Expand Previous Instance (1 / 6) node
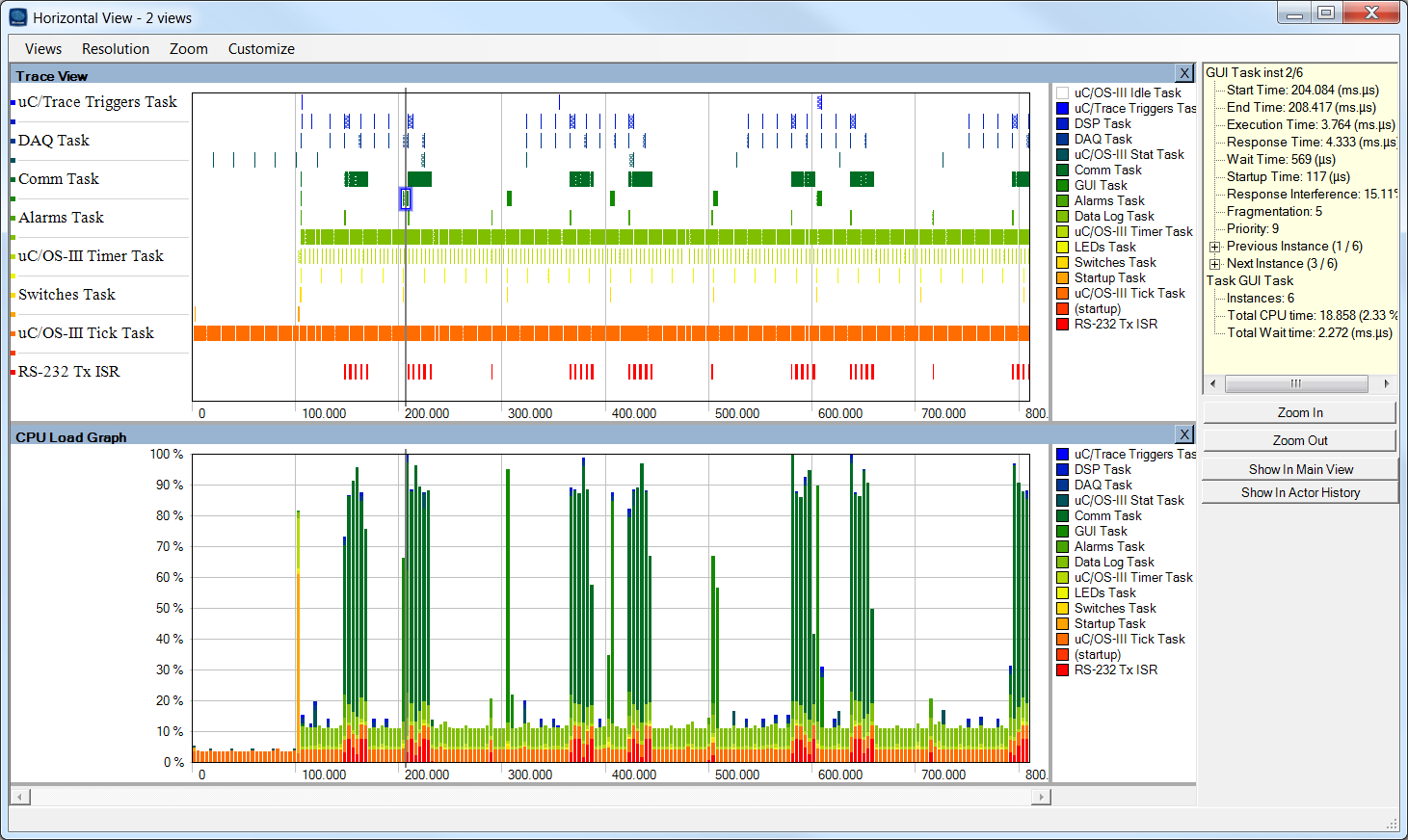Viewport: 1408px width, 840px height. (x=1215, y=247)
